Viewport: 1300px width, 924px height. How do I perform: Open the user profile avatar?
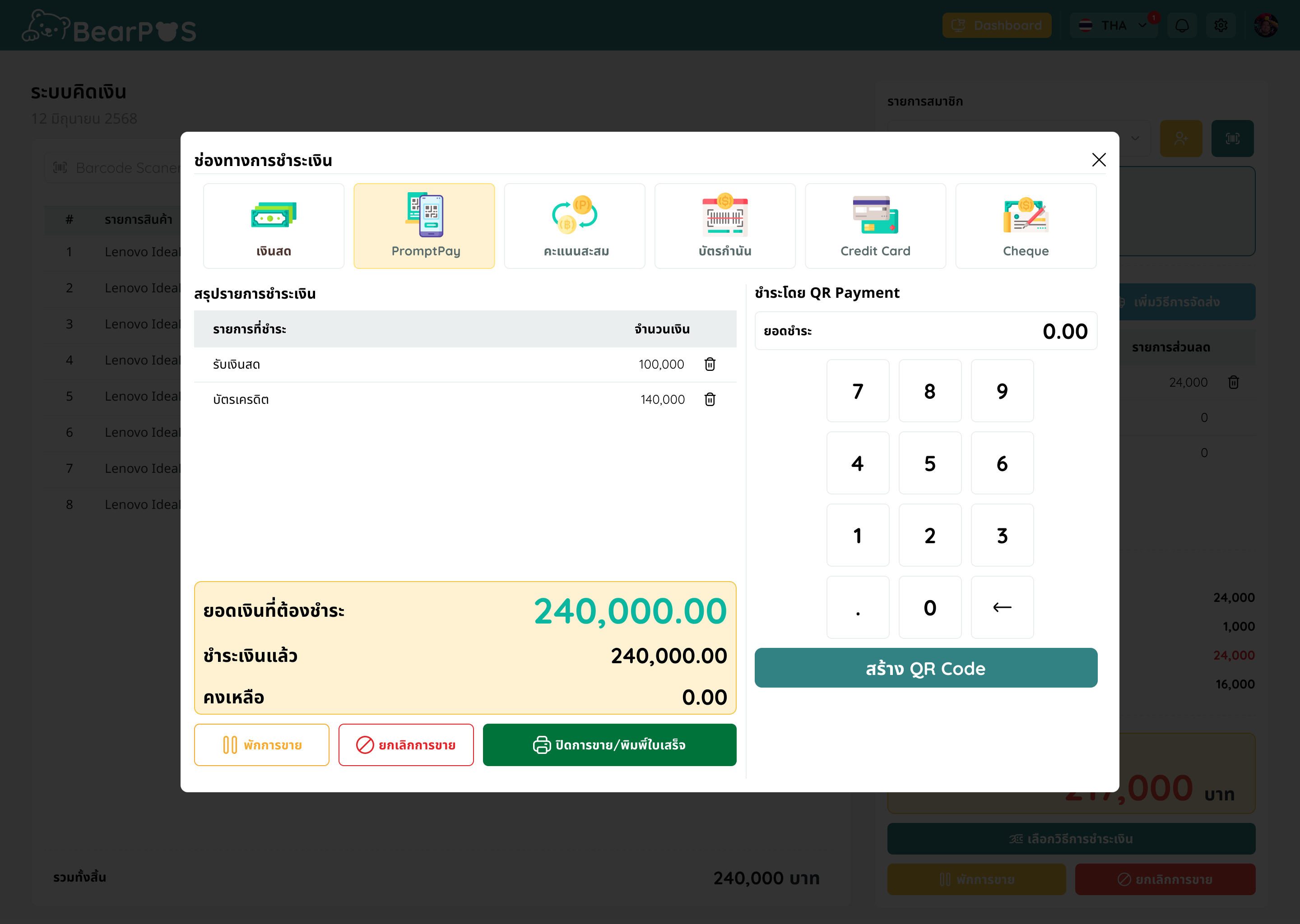tap(1267, 26)
